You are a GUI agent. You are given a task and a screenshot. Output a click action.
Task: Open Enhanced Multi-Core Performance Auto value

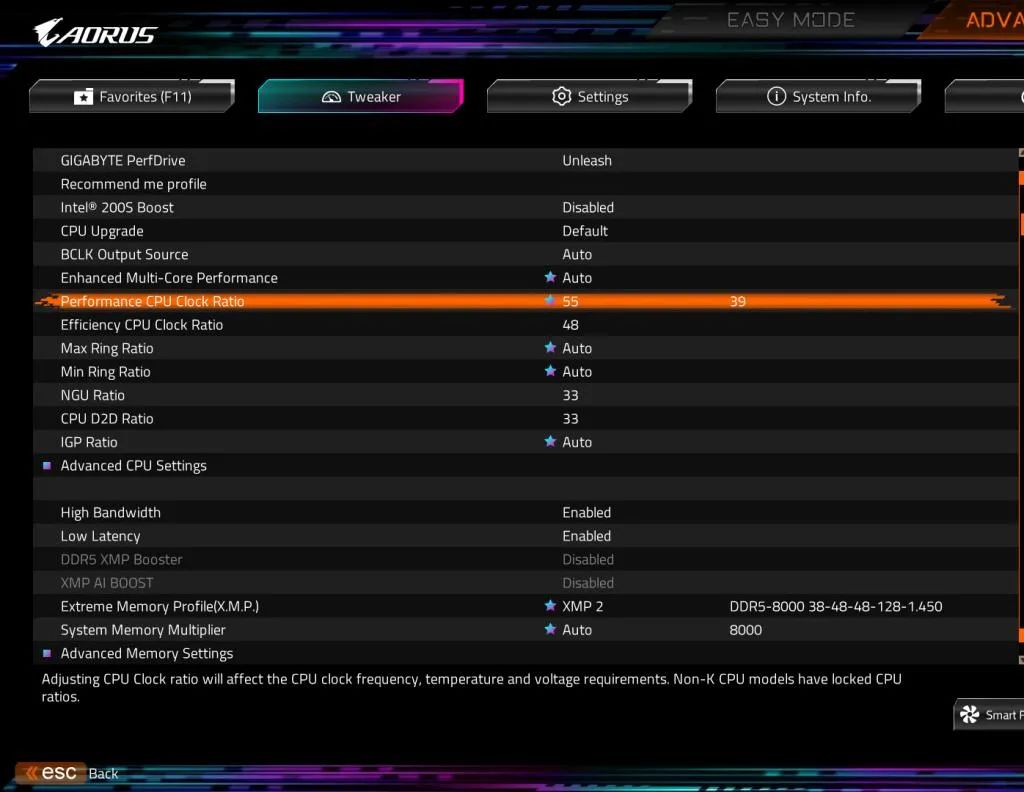coord(577,277)
